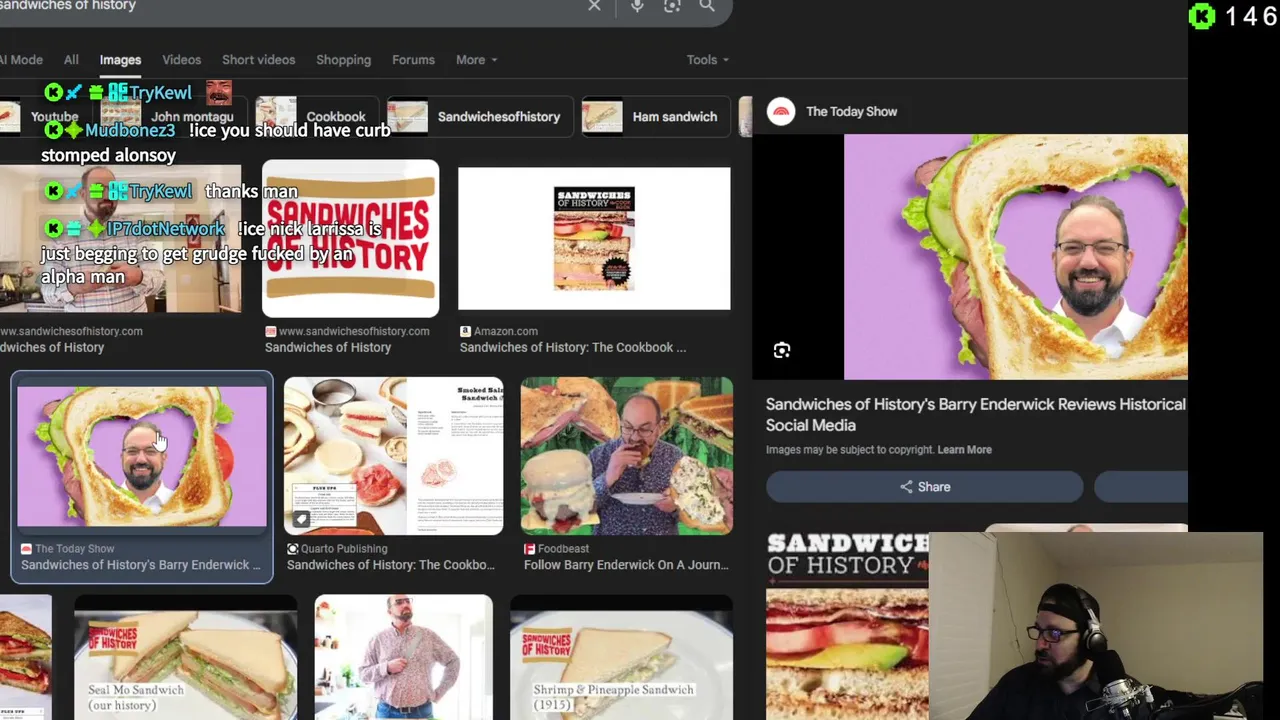Open the Forums tab

click(413, 60)
